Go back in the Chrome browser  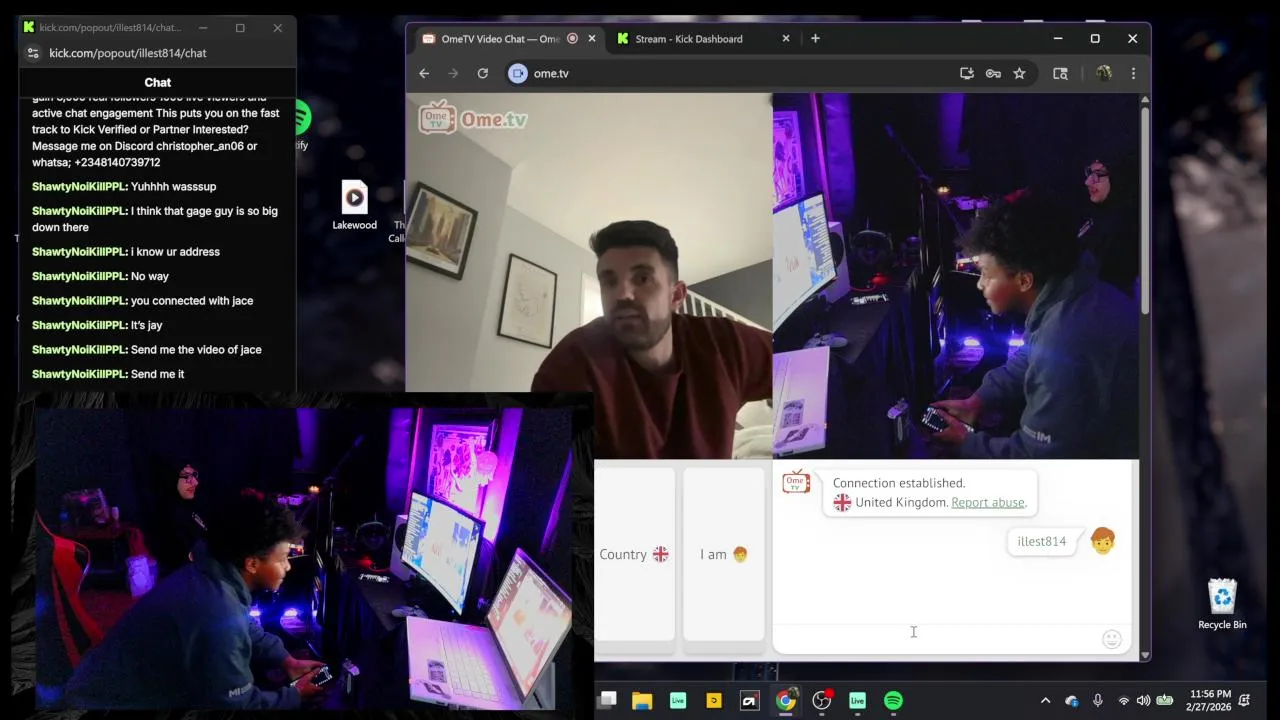pyautogui.click(x=424, y=73)
